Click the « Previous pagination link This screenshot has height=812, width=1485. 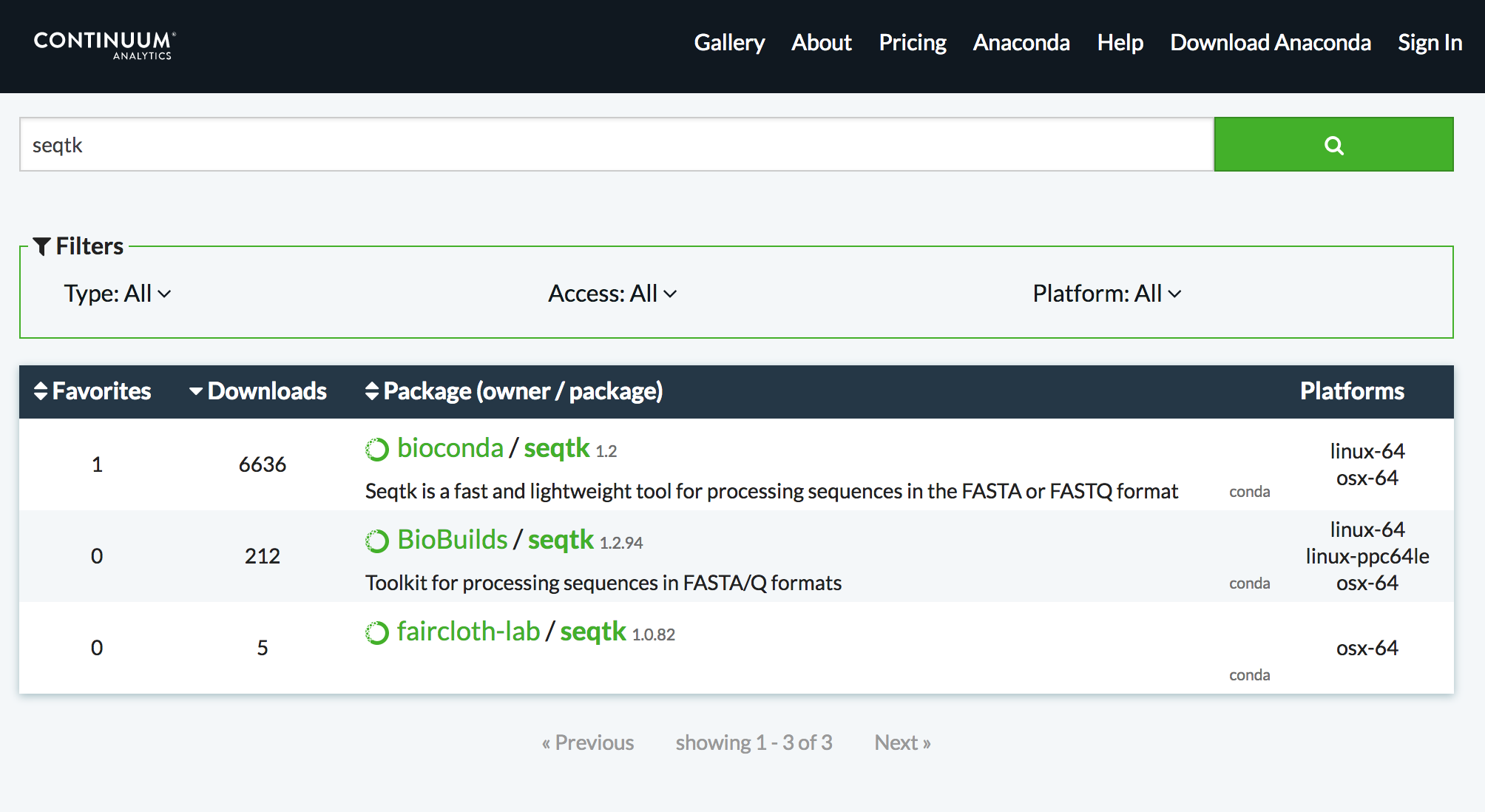click(588, 742)
